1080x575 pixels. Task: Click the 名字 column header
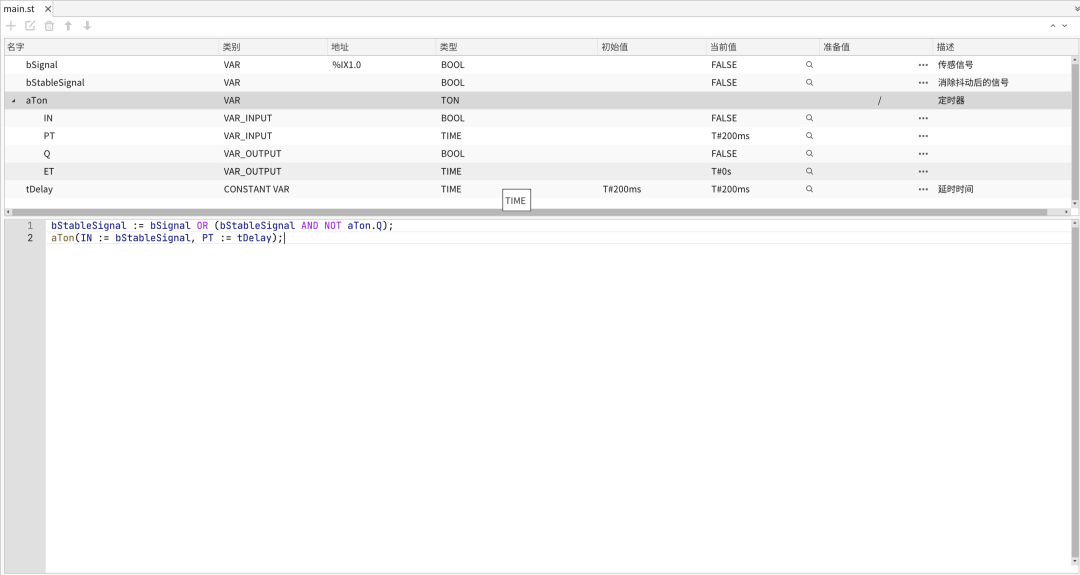tap(112, 47)
